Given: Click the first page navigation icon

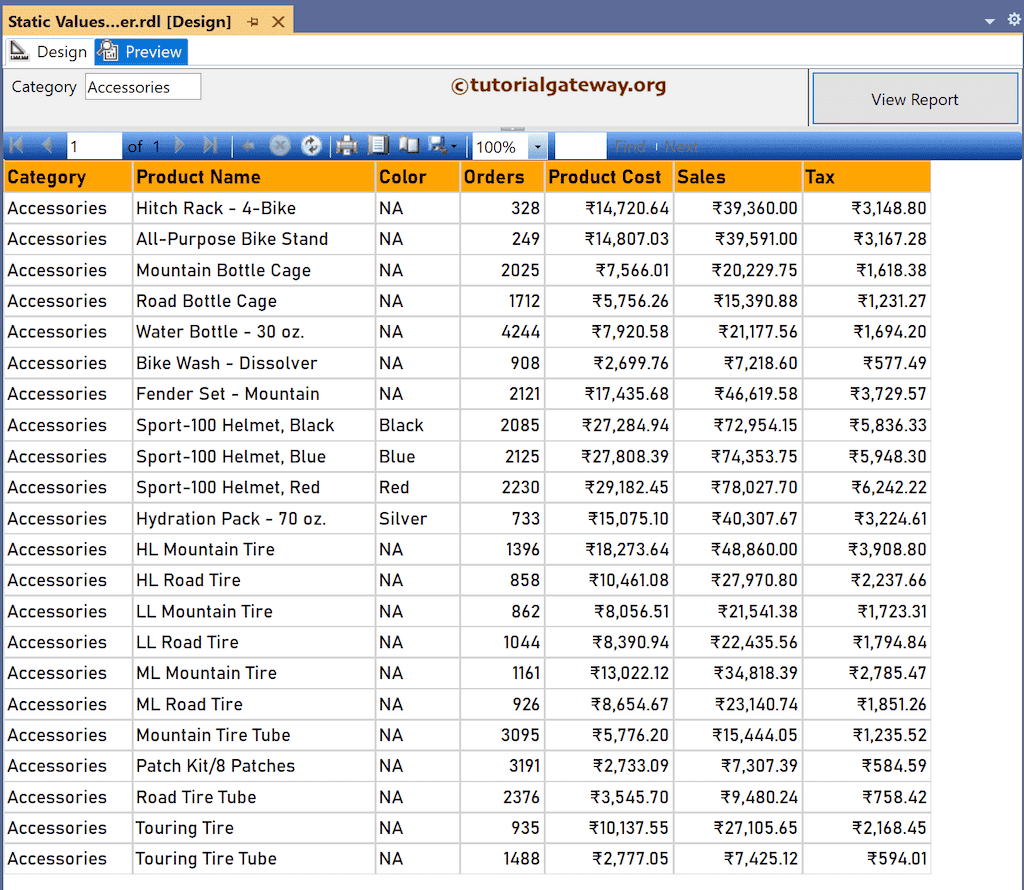Looking at the screenshot, I should pyautogui.click(x=16, y=146).
